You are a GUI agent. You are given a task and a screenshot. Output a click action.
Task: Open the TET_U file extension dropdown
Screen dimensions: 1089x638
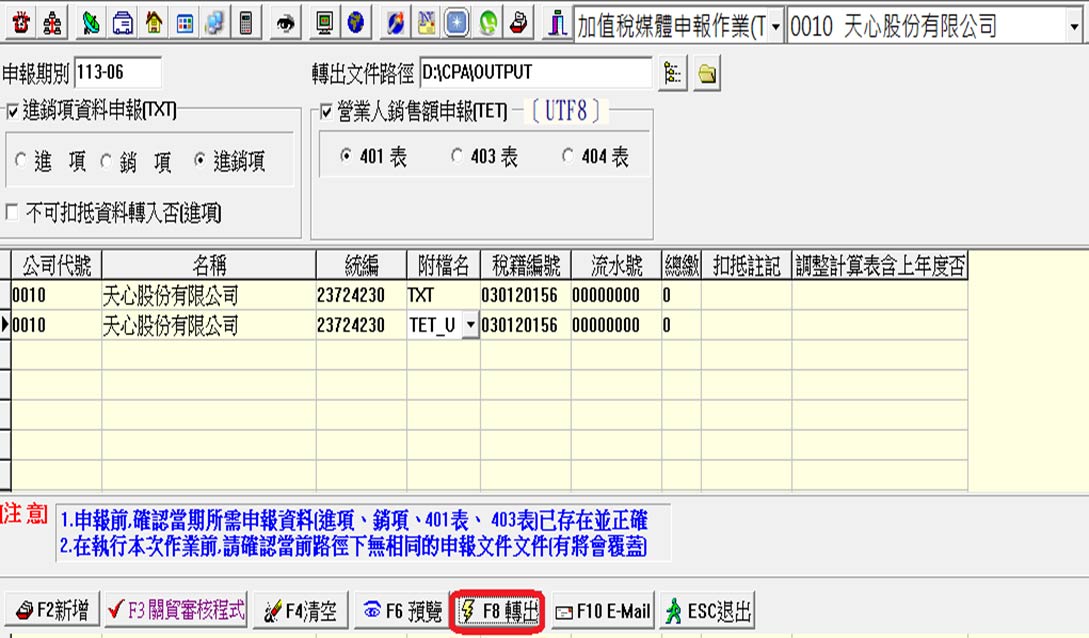[x=471, y=325]
